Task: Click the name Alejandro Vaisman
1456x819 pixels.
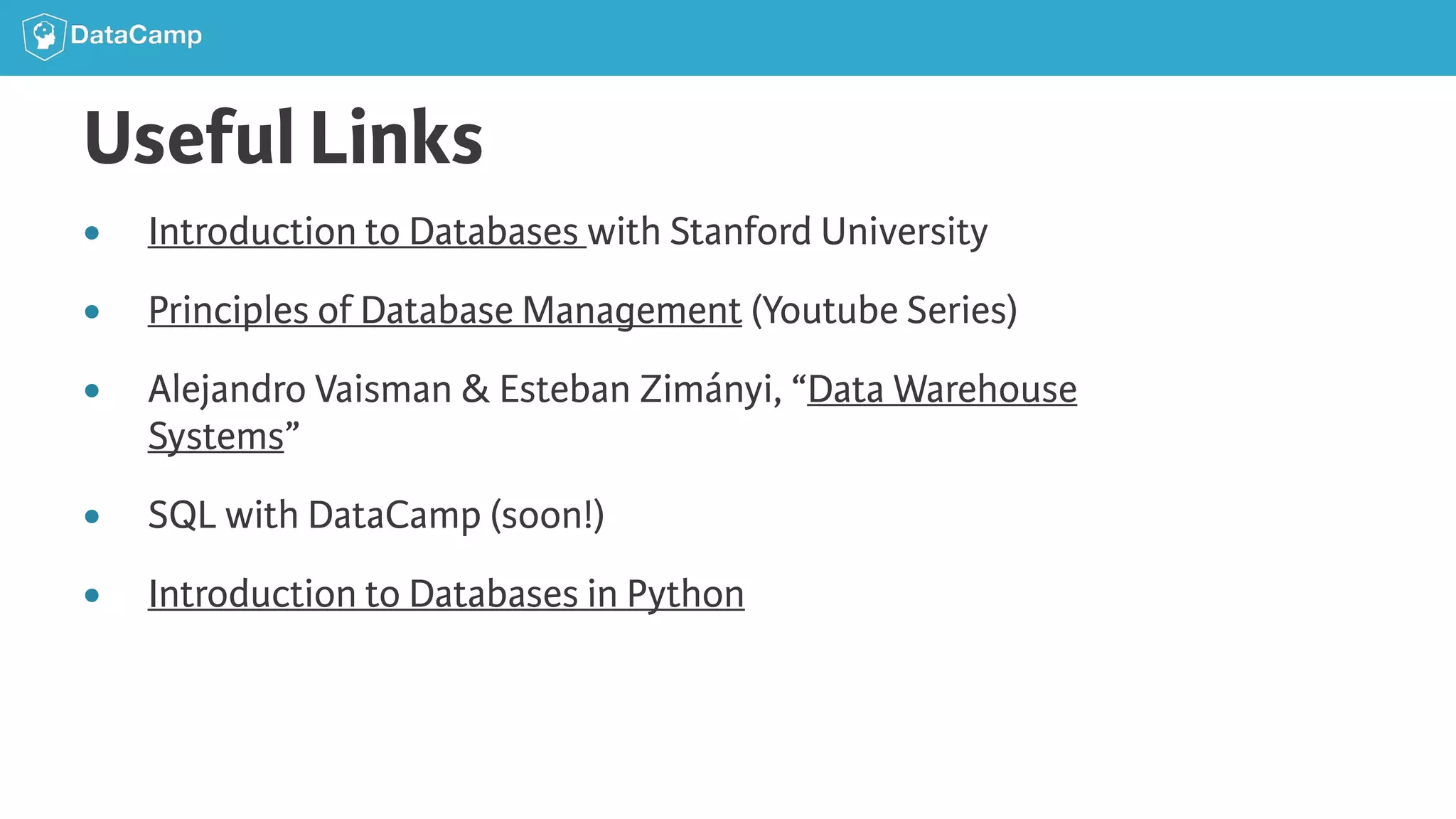Action: 299,390
